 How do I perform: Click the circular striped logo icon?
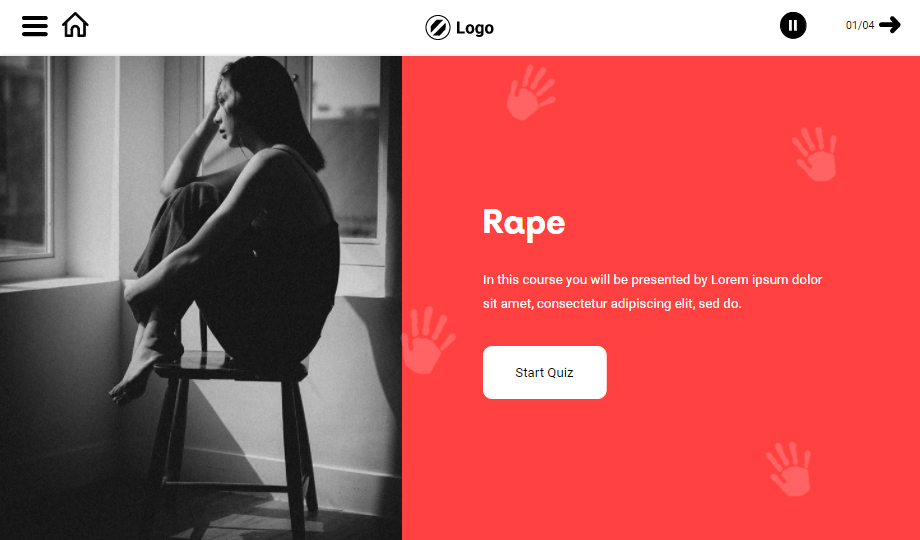438,28
